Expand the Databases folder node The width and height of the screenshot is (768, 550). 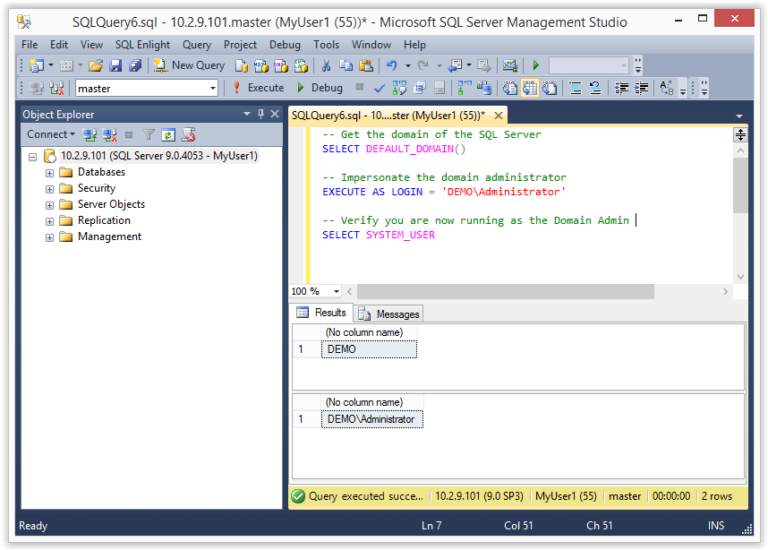(49, 173)
